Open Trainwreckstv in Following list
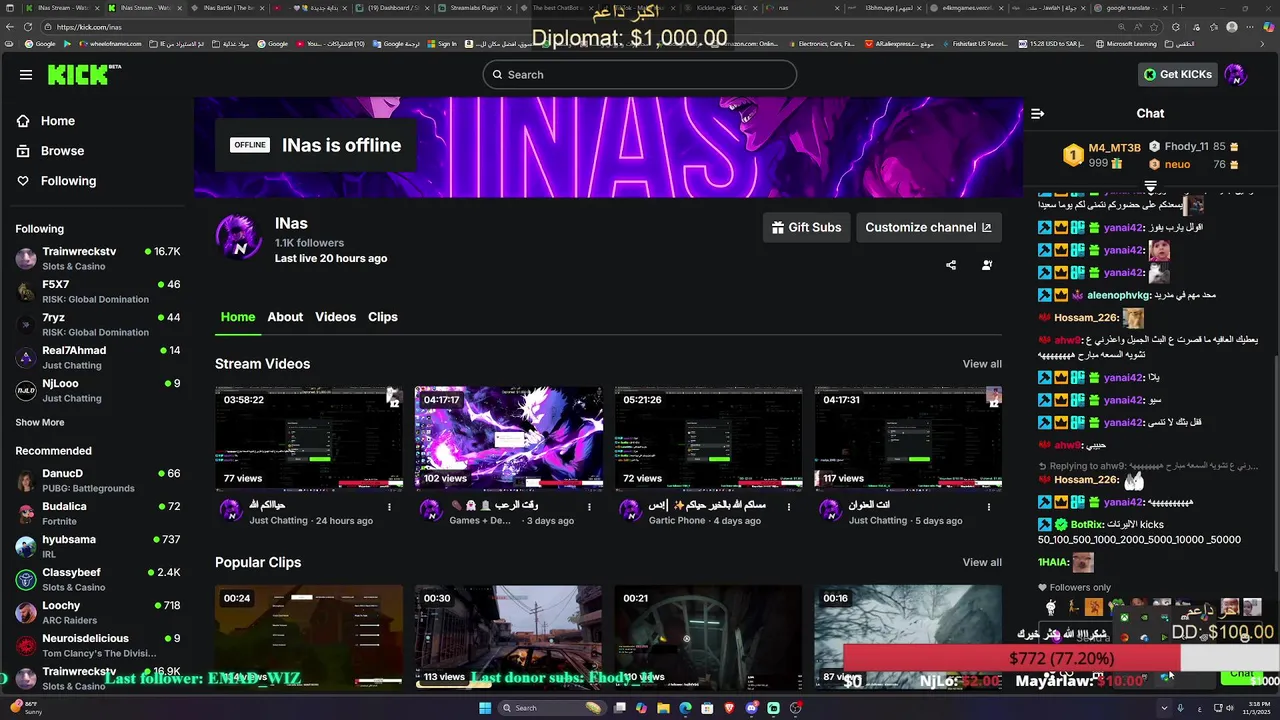This screenshot has height=720, width=1280. tap(97, 259)
